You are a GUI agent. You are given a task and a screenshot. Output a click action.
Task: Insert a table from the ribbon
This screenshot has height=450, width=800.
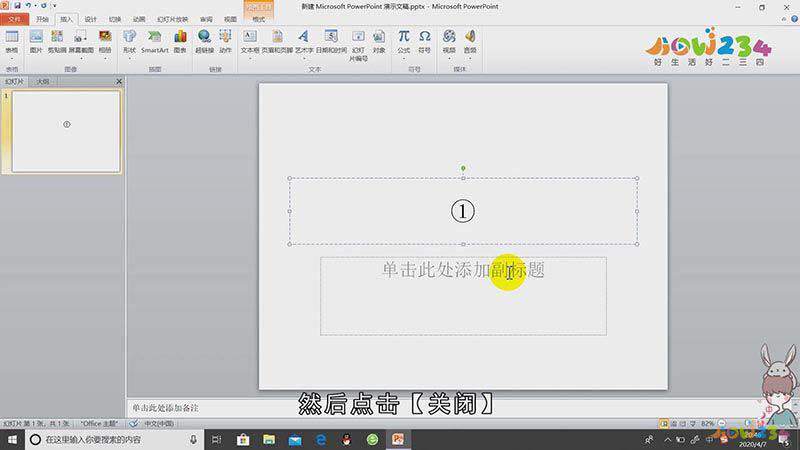[x=12, y=42]
